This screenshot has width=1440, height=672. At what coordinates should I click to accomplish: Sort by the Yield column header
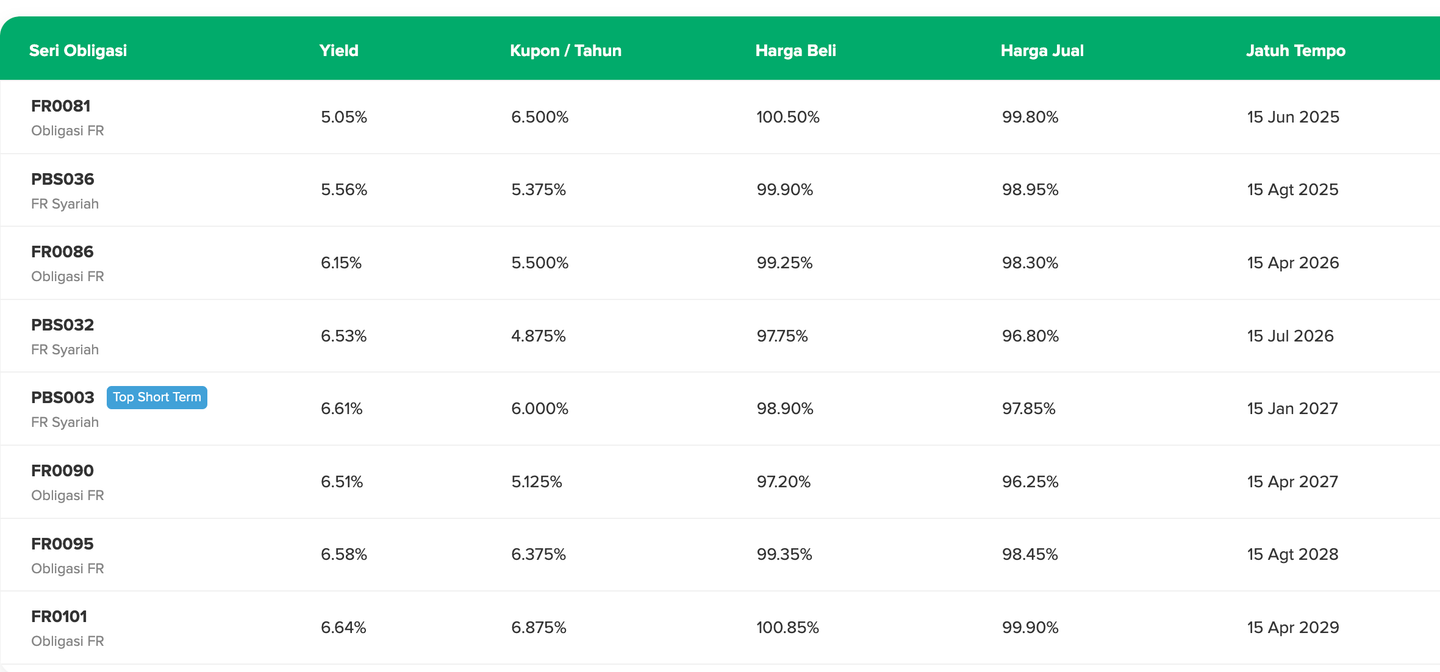tap(339, 50)
